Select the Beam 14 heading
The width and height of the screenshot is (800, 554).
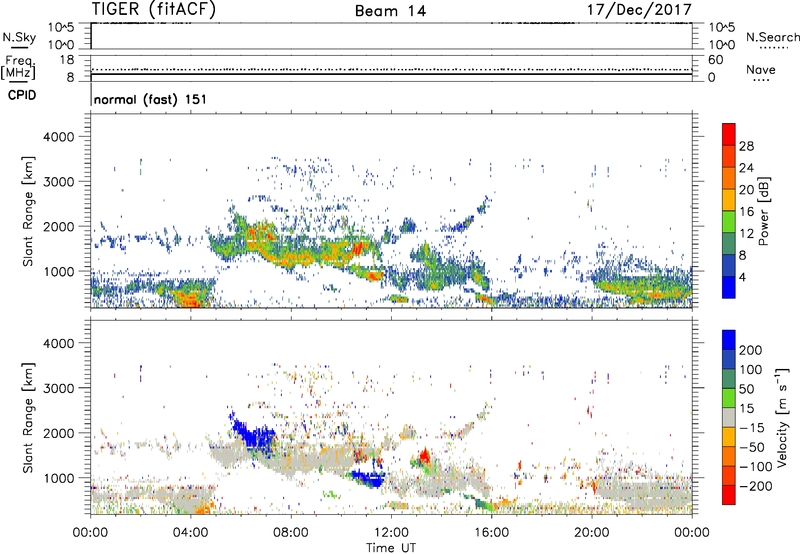(x=390, y=11)
